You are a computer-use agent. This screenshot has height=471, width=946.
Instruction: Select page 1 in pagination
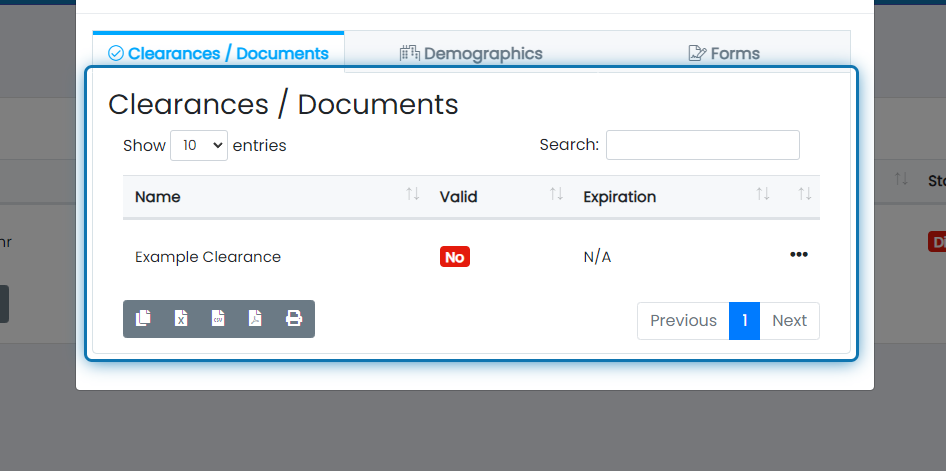coord(744,321)
